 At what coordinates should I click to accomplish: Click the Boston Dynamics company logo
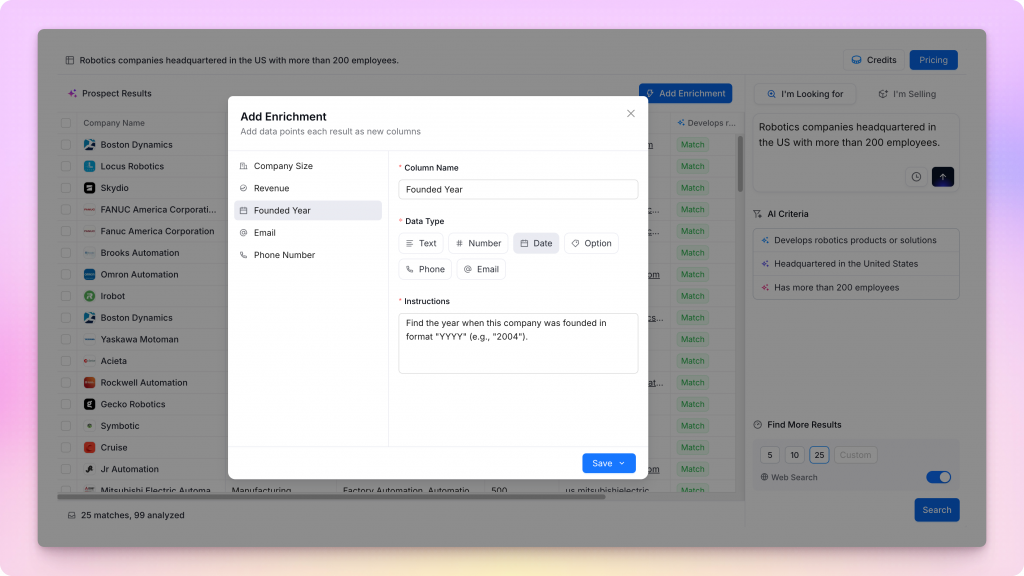(x=90, y=145)
